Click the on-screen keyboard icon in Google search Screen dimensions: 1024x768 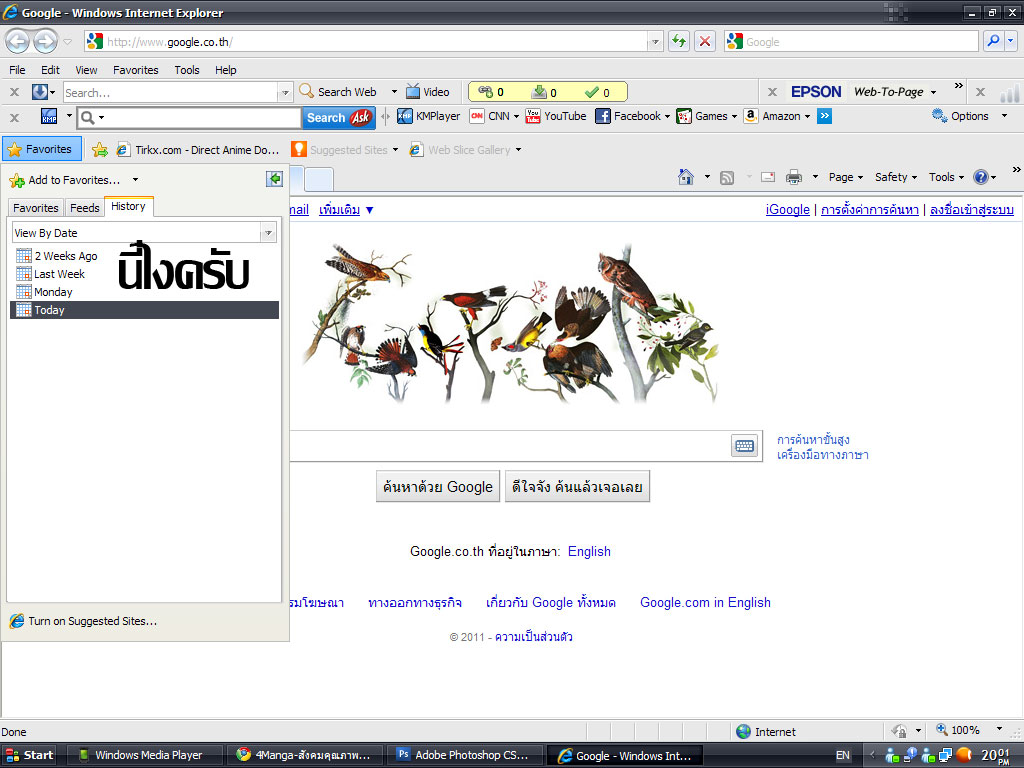point(744,446)
